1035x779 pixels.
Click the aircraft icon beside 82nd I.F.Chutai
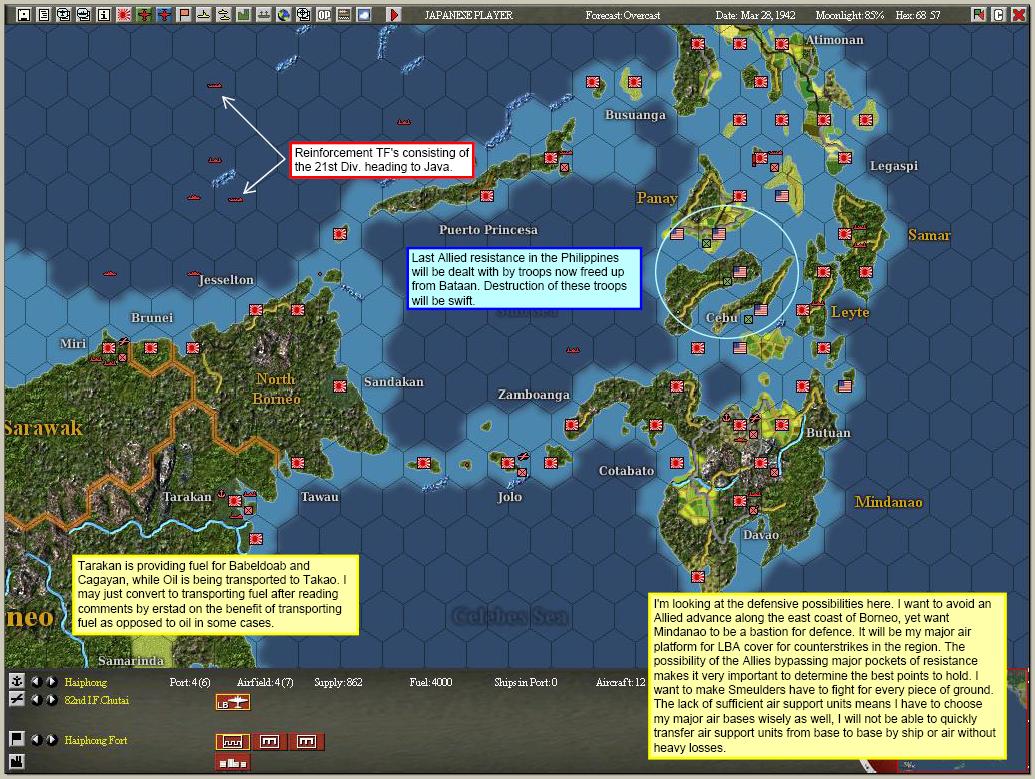coord(17,699)
